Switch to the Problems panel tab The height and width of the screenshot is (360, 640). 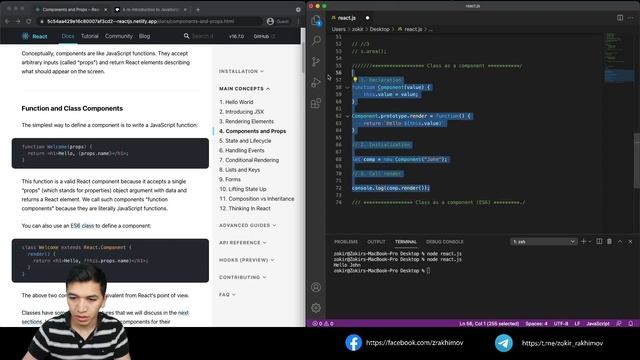(346, 242)
